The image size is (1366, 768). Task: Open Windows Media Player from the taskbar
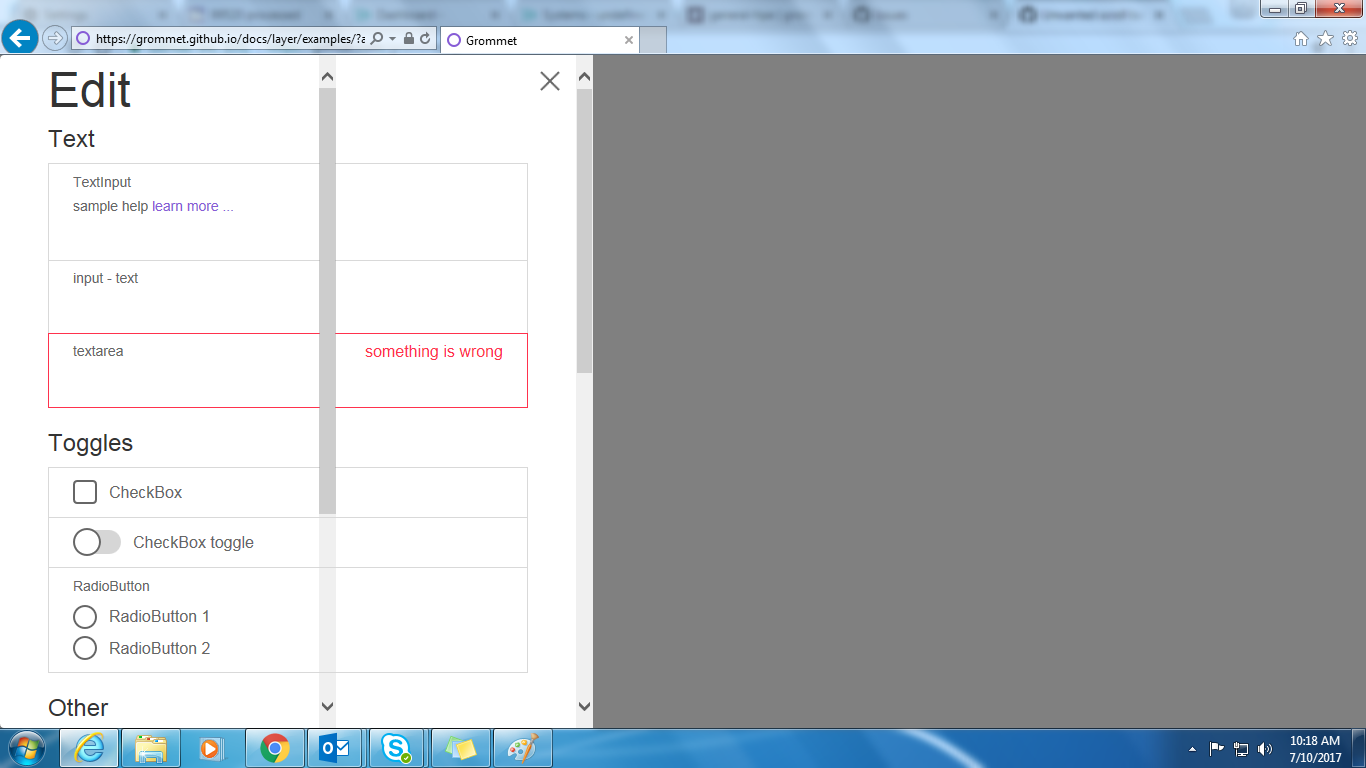213,747
